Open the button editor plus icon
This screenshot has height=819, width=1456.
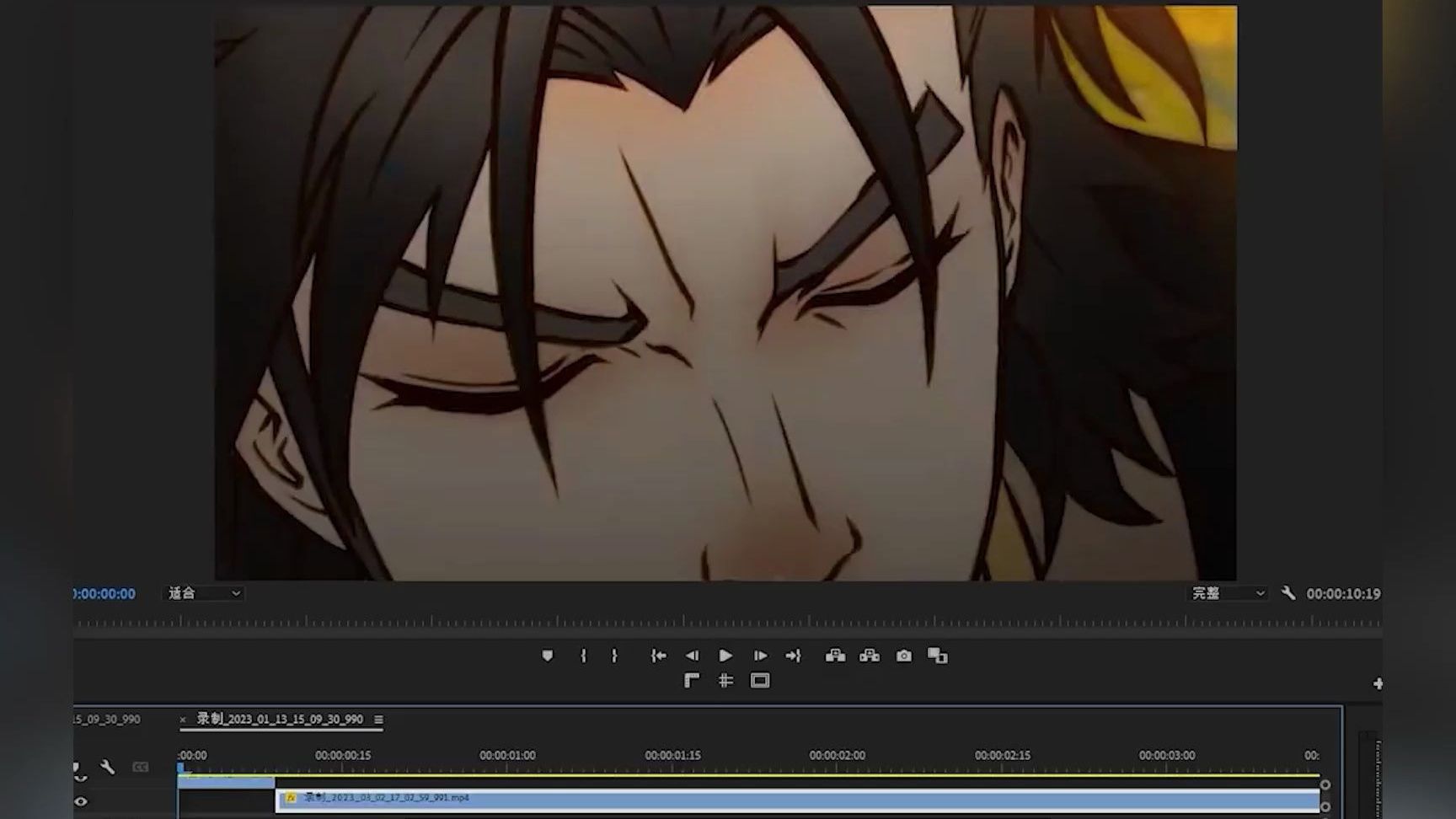[x=1378, y=683]
